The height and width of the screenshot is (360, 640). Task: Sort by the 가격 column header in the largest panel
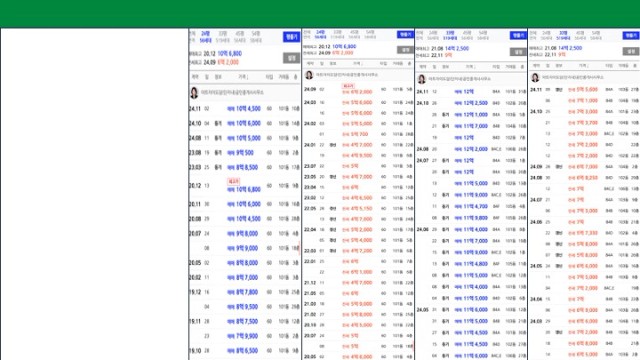tap(243, 77)
